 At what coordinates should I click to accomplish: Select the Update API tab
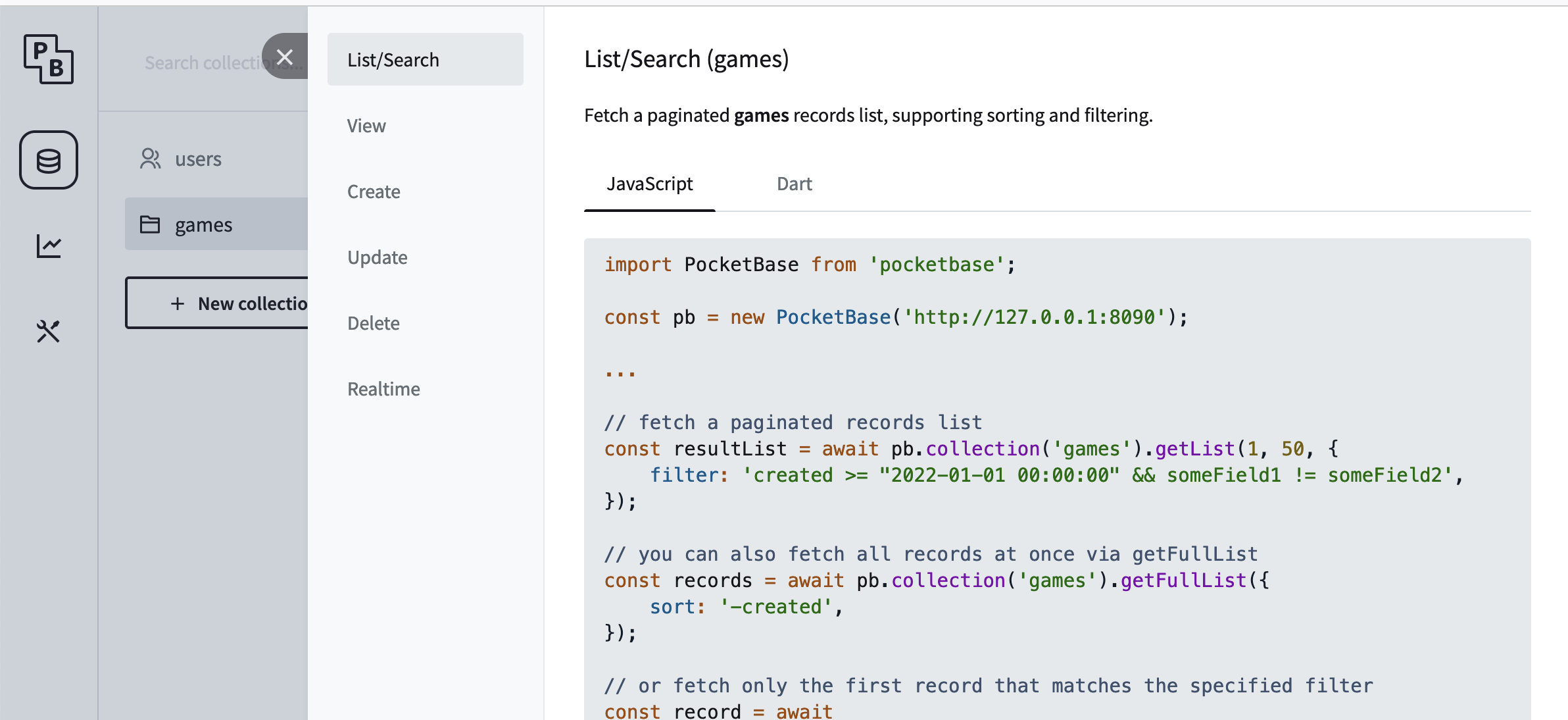pos(426,257)
